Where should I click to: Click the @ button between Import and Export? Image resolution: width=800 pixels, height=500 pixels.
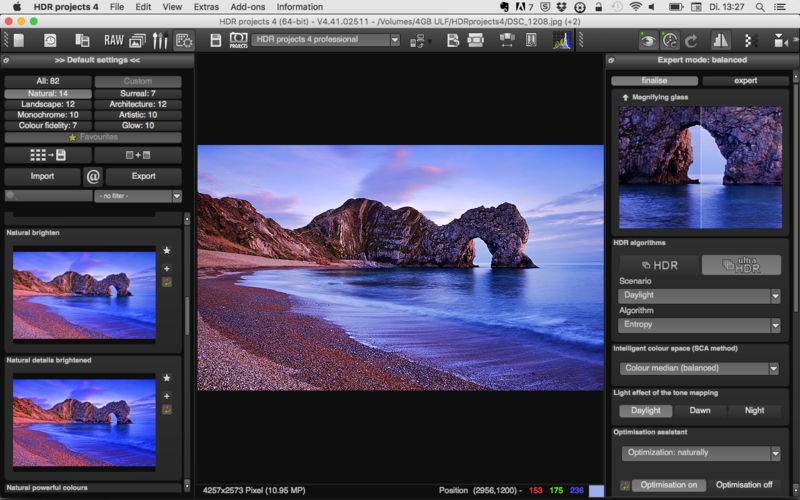pyautogui.click(x=93, y=176)
